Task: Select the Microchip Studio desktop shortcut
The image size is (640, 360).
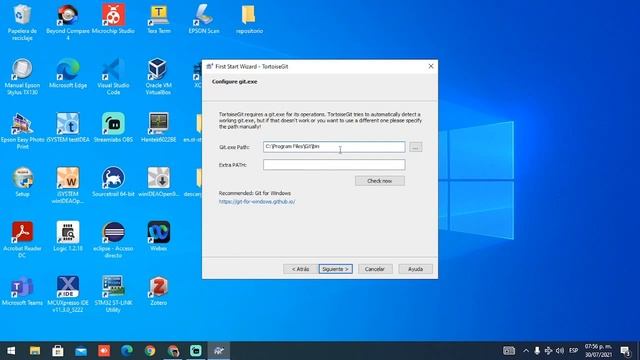Action: 113,19
